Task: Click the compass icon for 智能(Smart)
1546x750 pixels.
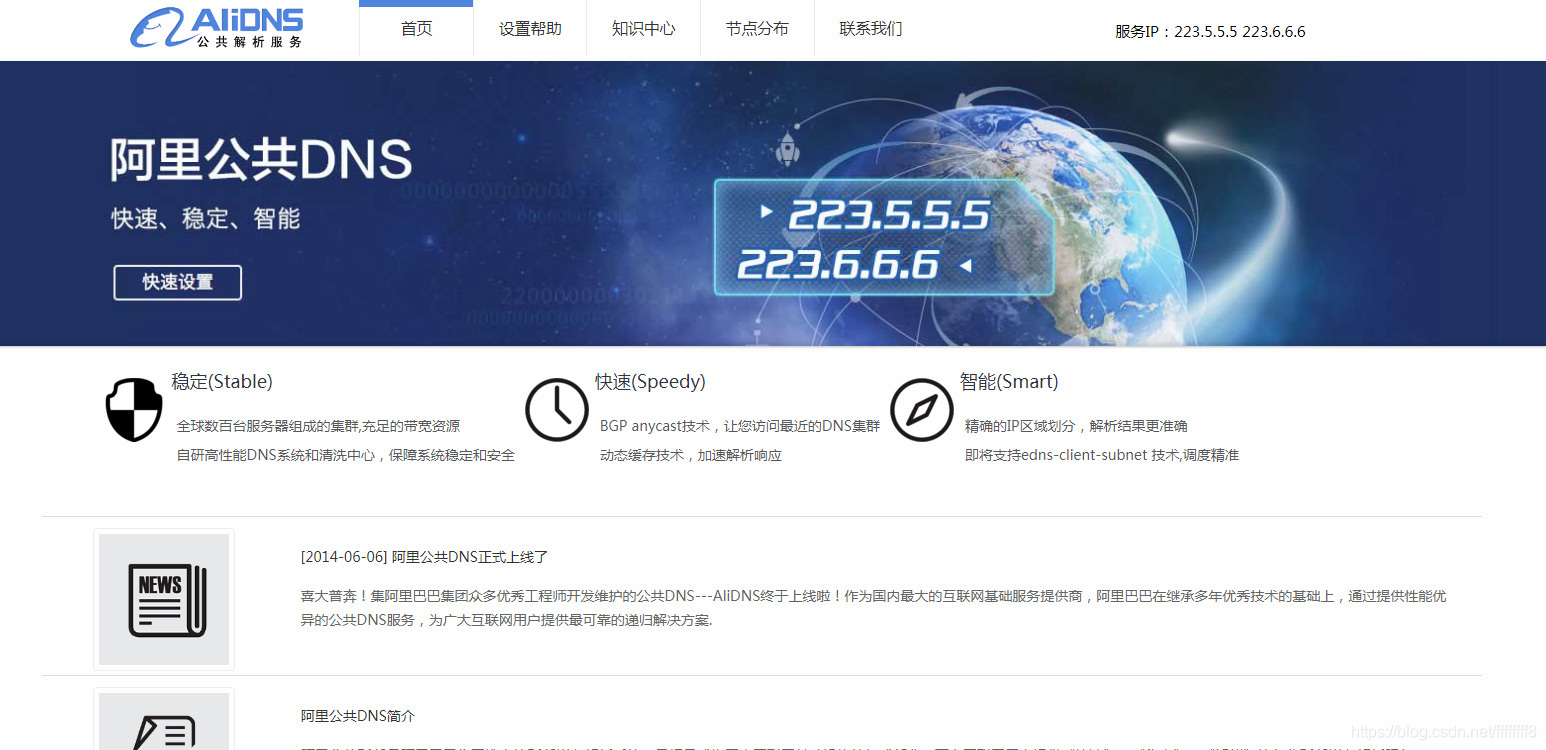Action: (921, 410)
